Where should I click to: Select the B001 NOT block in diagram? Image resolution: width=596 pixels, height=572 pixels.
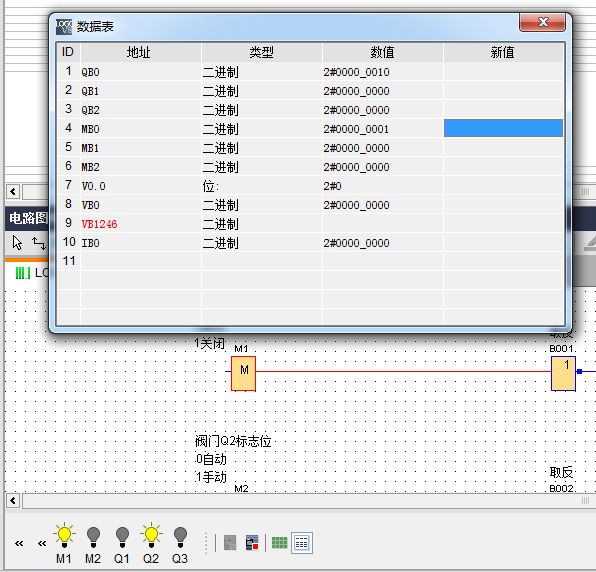(563, 373)
